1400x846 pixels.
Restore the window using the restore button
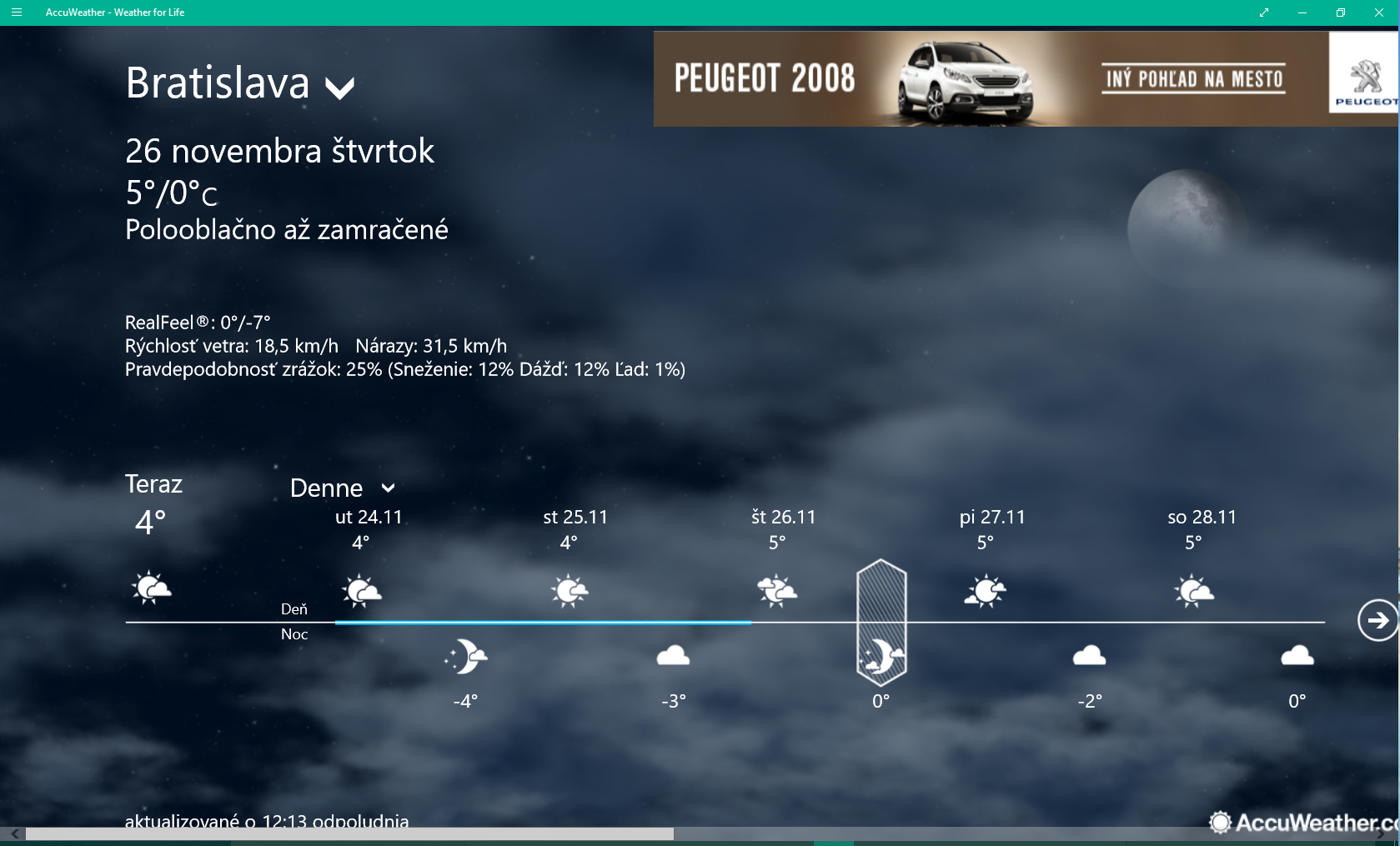(x=1341, y=13)
